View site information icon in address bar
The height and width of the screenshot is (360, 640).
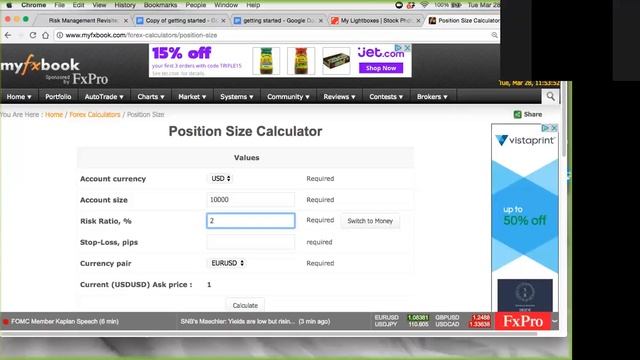point(60,35)
